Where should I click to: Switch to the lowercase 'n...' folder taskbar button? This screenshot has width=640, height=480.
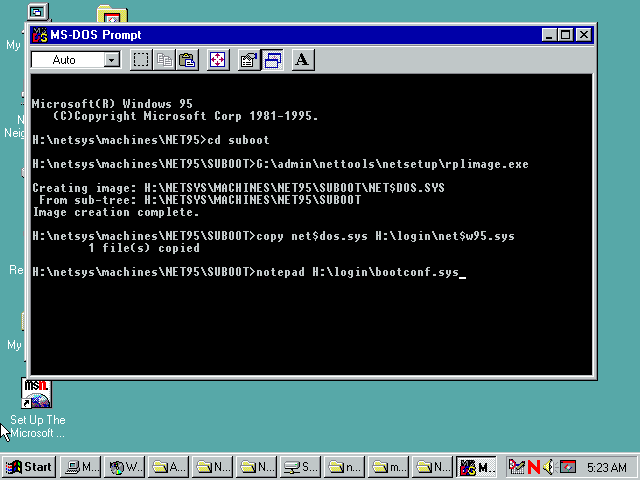click(344, 467)
